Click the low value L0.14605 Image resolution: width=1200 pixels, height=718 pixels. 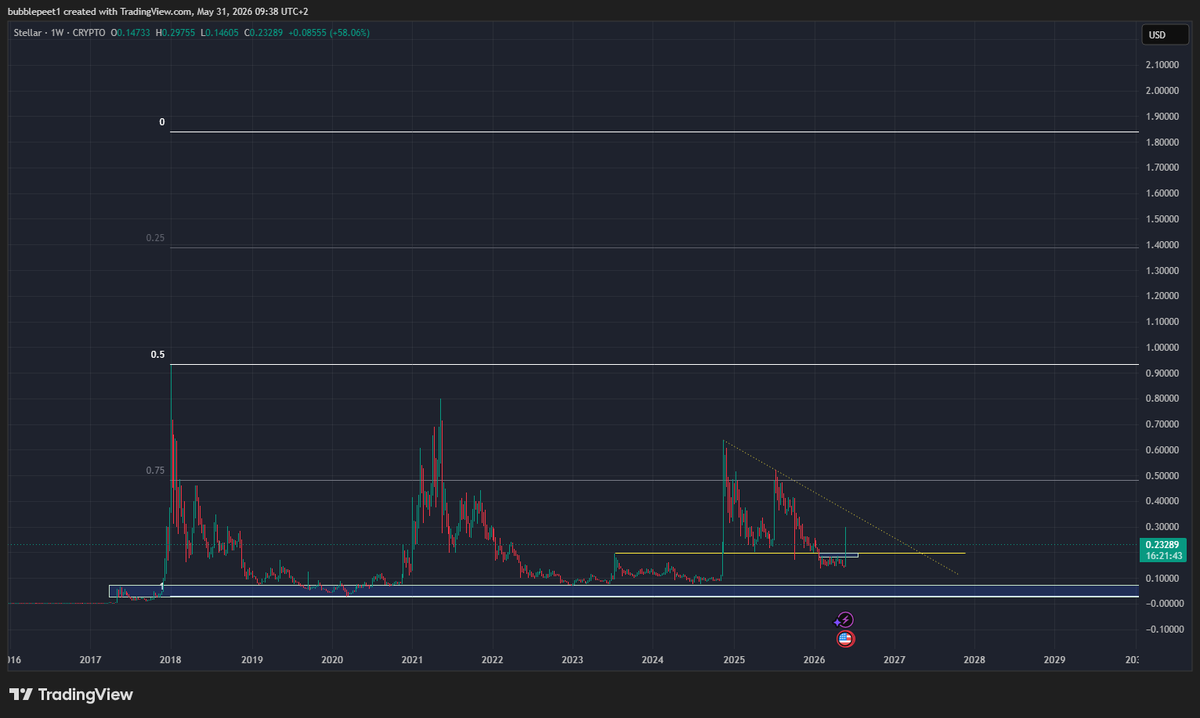pos(220,33)
